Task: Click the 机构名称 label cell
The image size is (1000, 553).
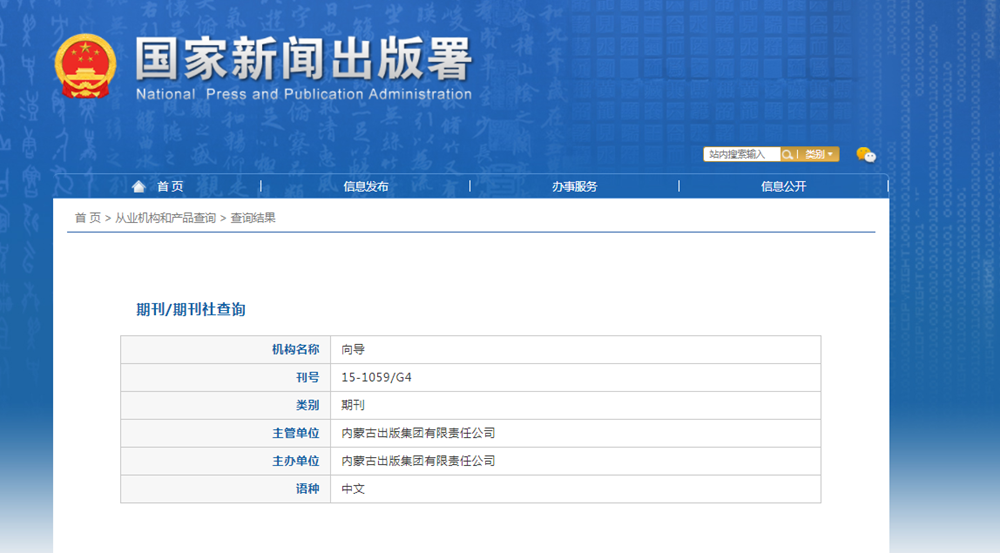Action: tap(226, 350)
